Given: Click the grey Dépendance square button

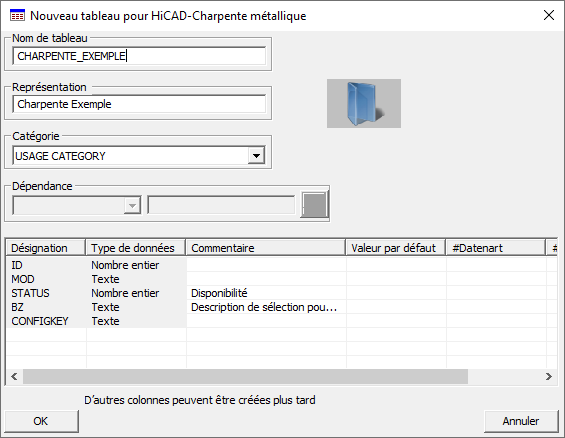Looking at the screenshot, I should [315, 204].
